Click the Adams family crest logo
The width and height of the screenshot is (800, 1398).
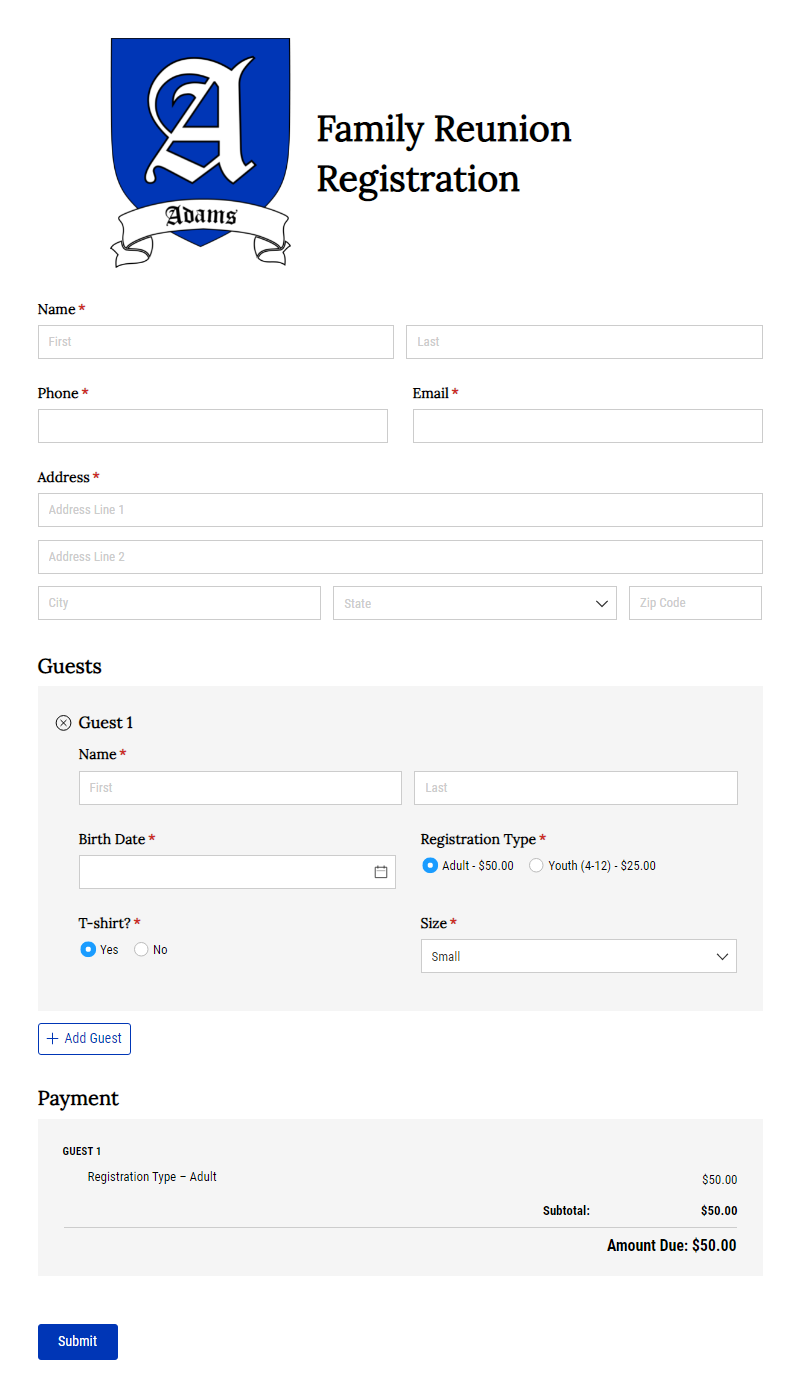point(200,150)
